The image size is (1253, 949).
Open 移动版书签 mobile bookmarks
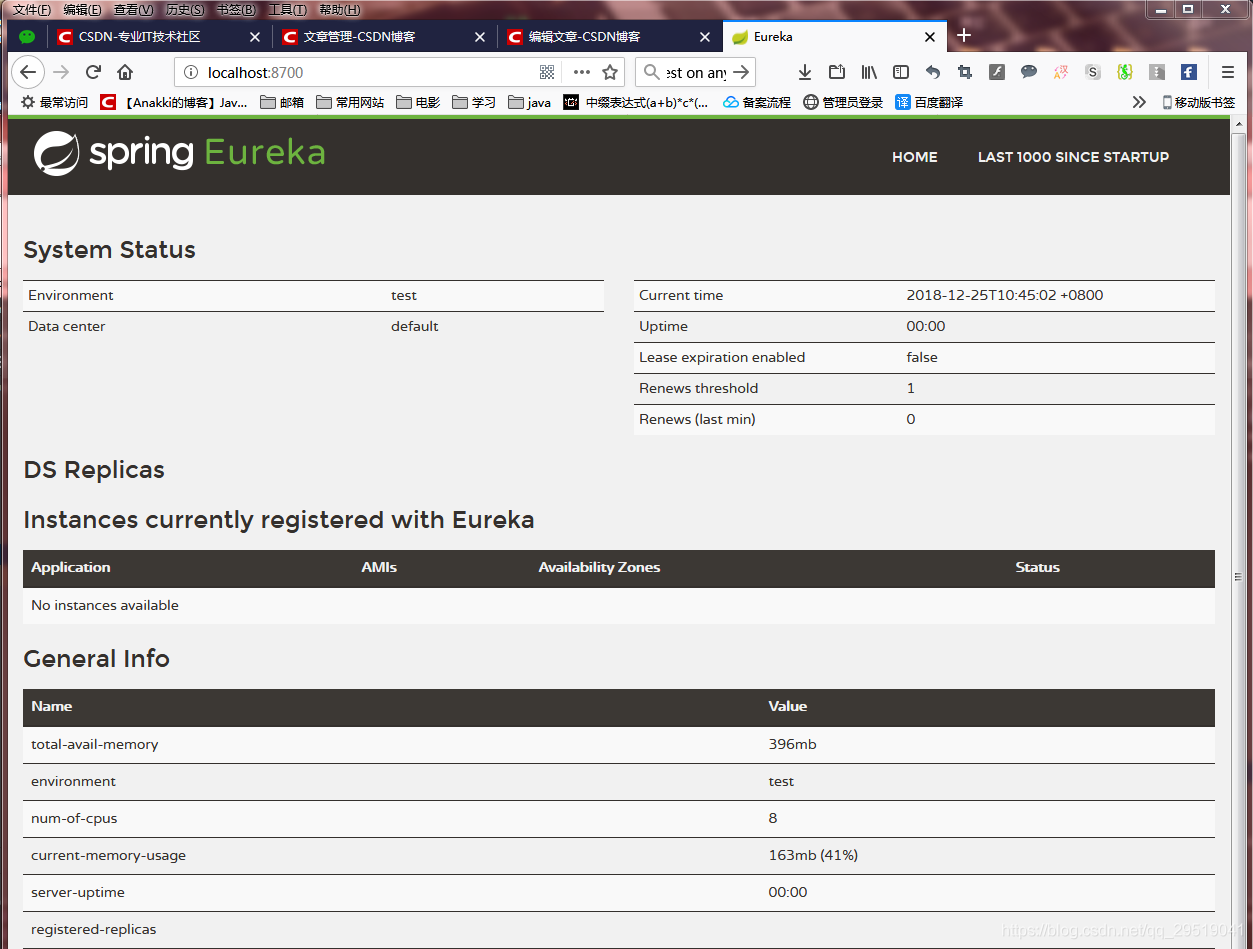(1198, 102)
